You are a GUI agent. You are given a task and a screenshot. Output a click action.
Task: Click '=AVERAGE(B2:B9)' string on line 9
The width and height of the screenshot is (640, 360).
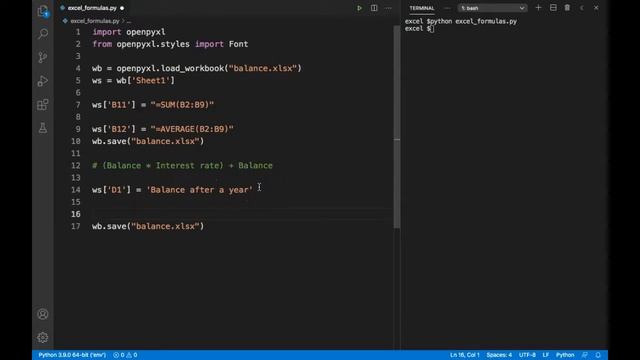click(x=192, y=129)
